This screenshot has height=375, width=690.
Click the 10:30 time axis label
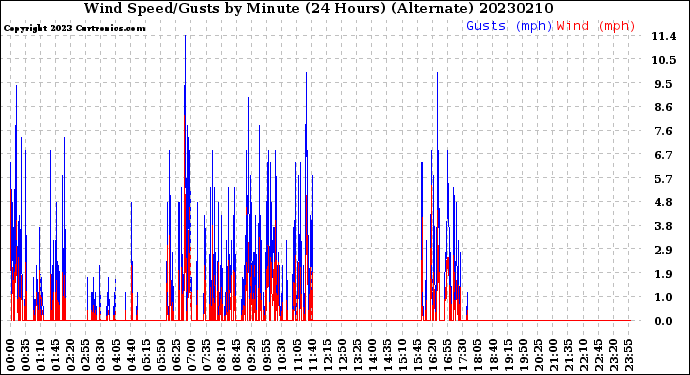[282, 355]
